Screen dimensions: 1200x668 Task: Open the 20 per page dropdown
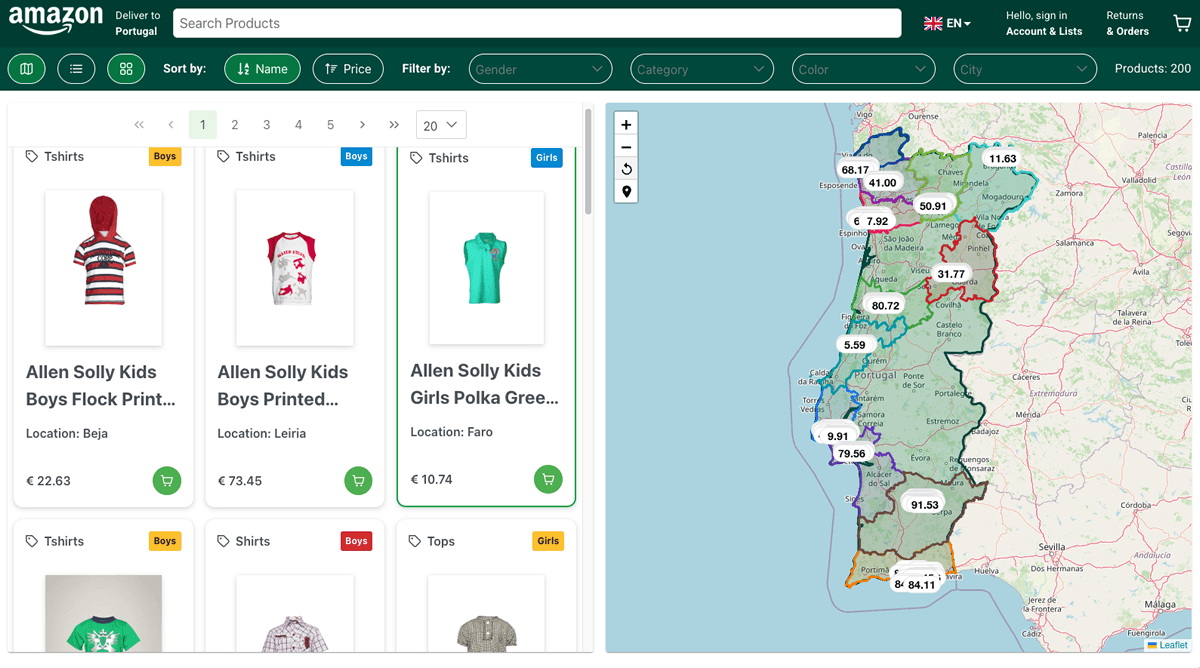pos(440,125)
